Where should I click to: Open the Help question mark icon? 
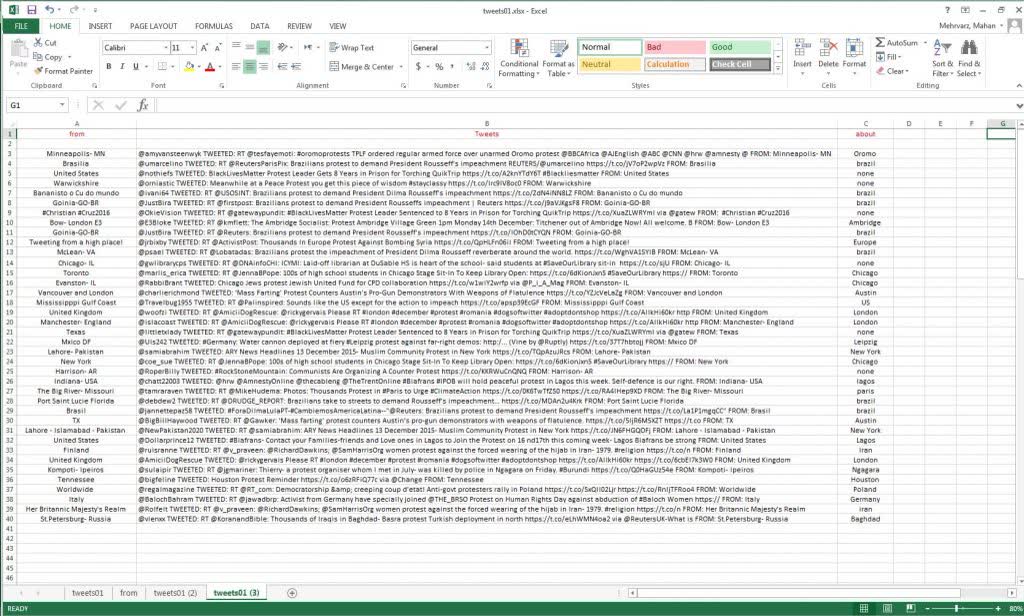(x=947, y=10)
